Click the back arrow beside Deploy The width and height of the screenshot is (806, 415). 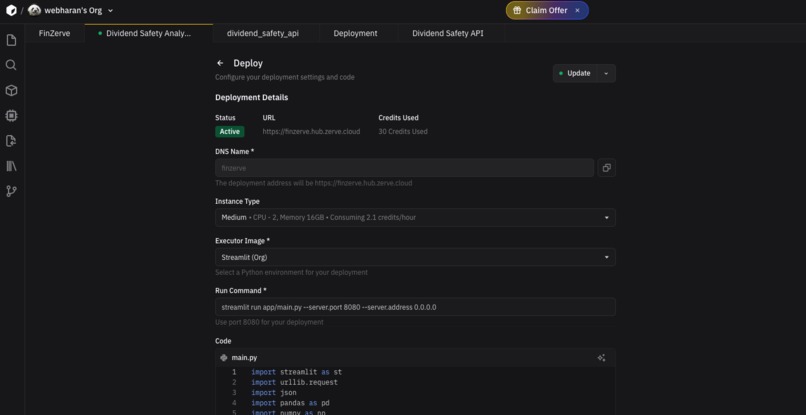tap(220, 63)
